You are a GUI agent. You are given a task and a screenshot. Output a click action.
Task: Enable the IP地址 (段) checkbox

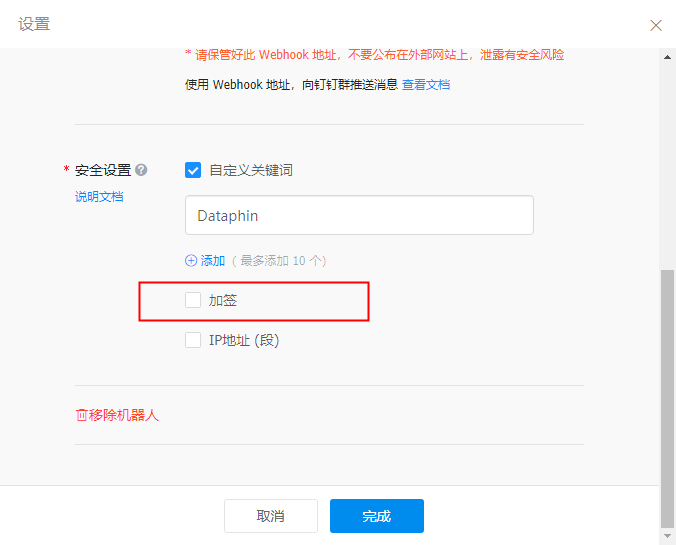[193, 340]
